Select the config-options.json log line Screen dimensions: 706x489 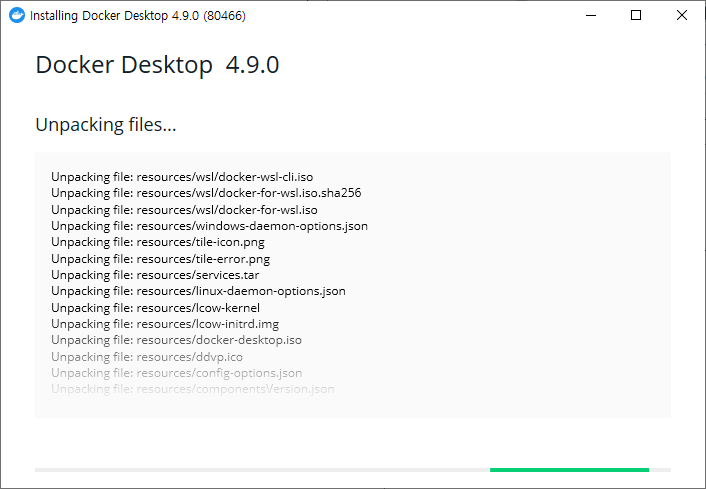(176, 373)
